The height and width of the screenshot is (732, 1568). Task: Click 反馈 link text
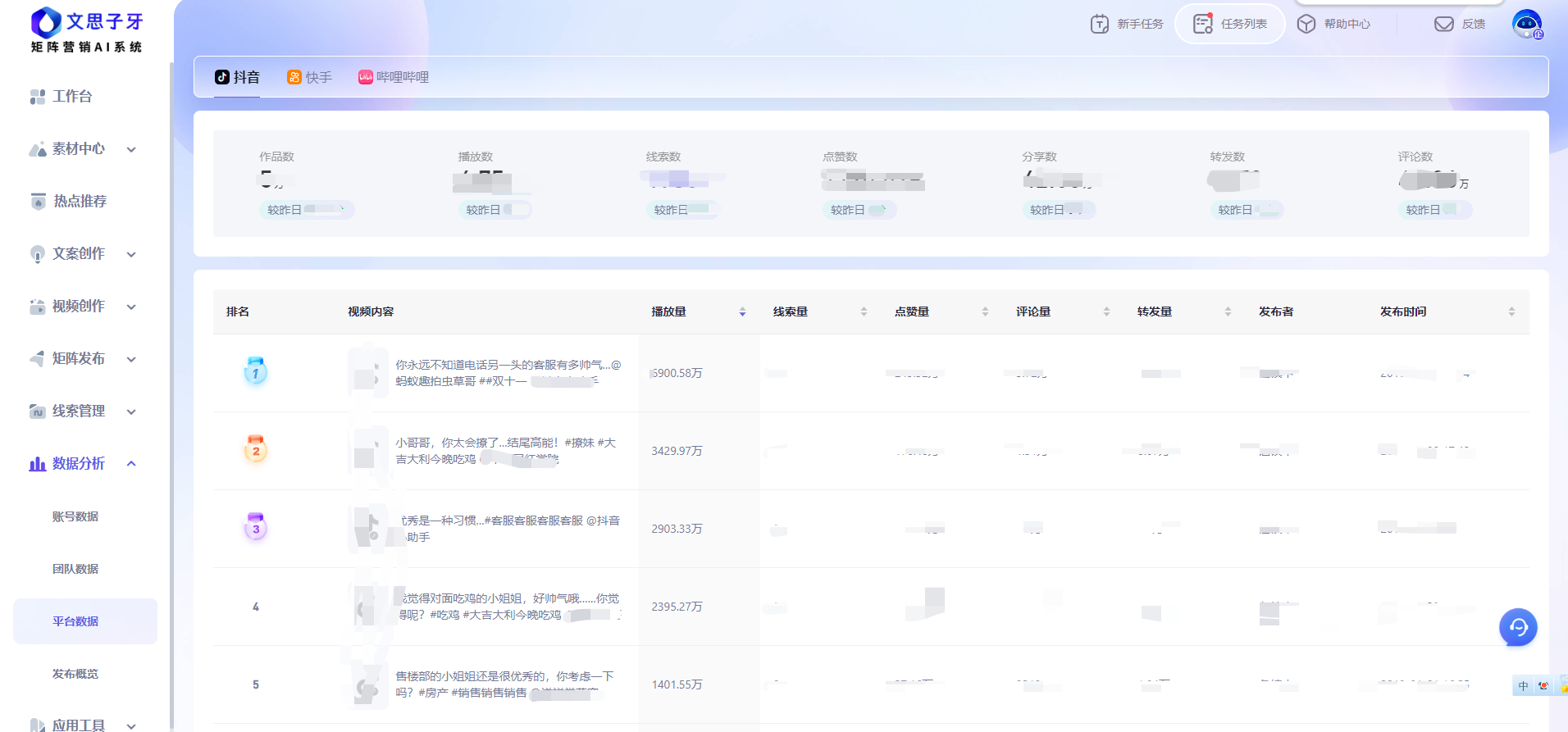point(1474,24)
